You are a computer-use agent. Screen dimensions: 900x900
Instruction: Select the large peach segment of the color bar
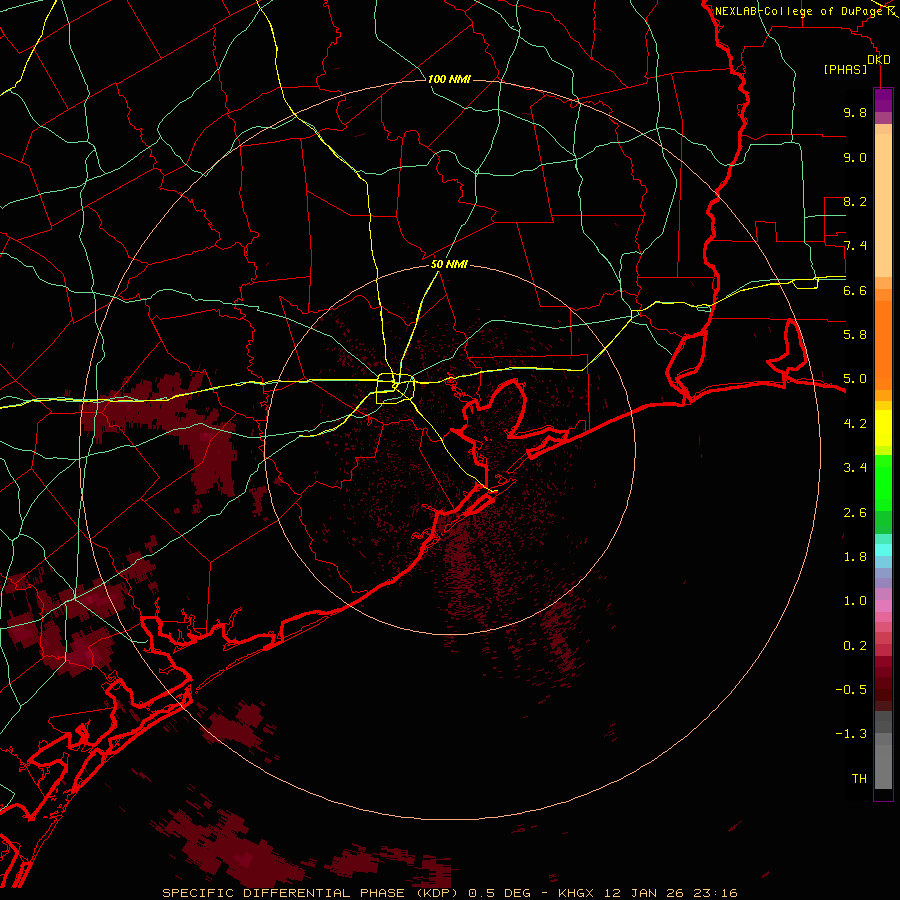(883, 205)
